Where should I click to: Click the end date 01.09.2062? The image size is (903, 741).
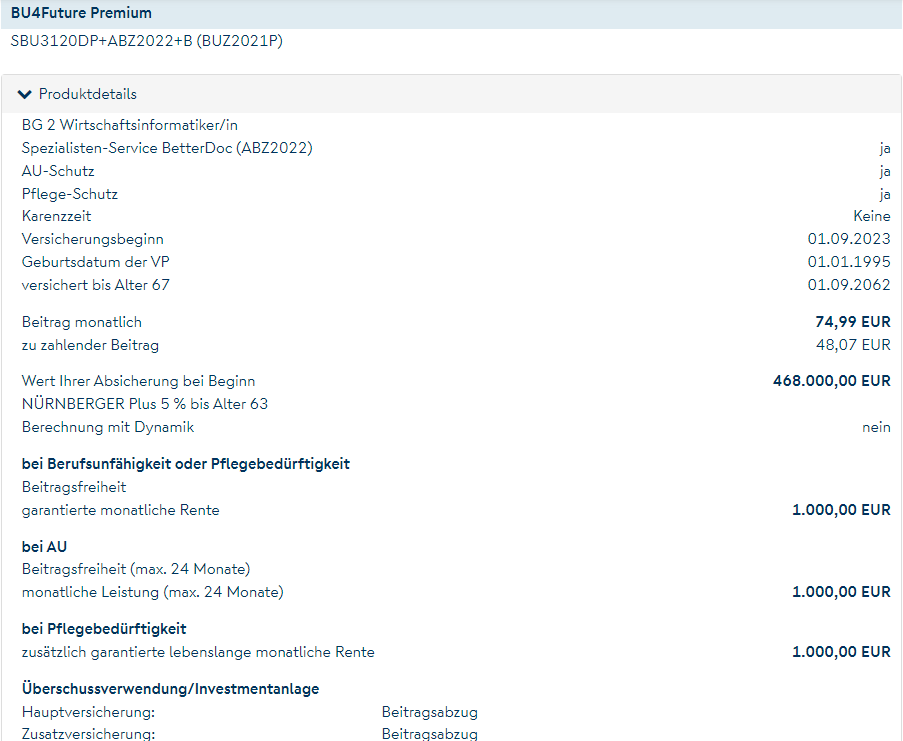click(848, 285)
